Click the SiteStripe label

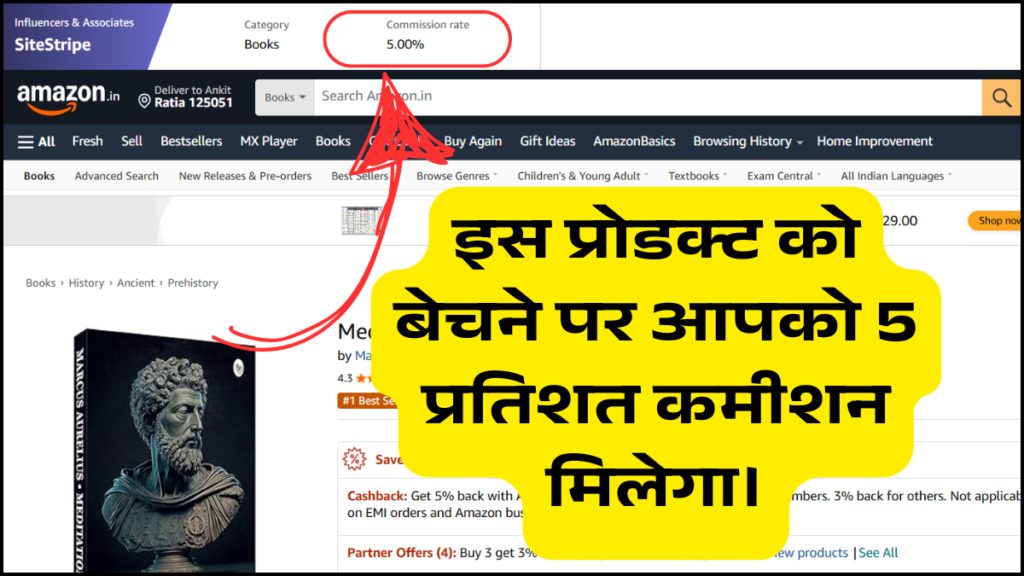53,44
